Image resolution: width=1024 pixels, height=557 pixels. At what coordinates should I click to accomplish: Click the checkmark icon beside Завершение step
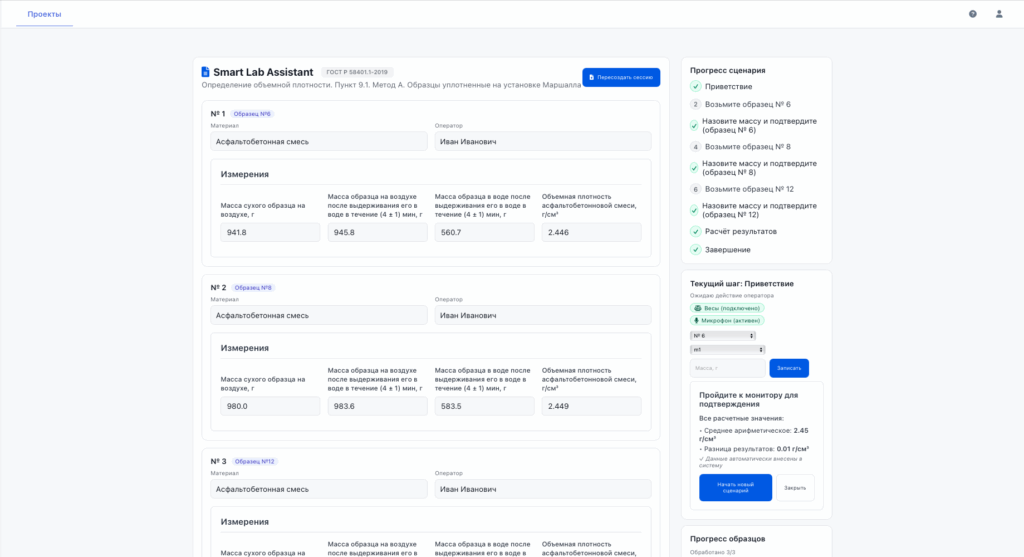(x=695, y=249)
